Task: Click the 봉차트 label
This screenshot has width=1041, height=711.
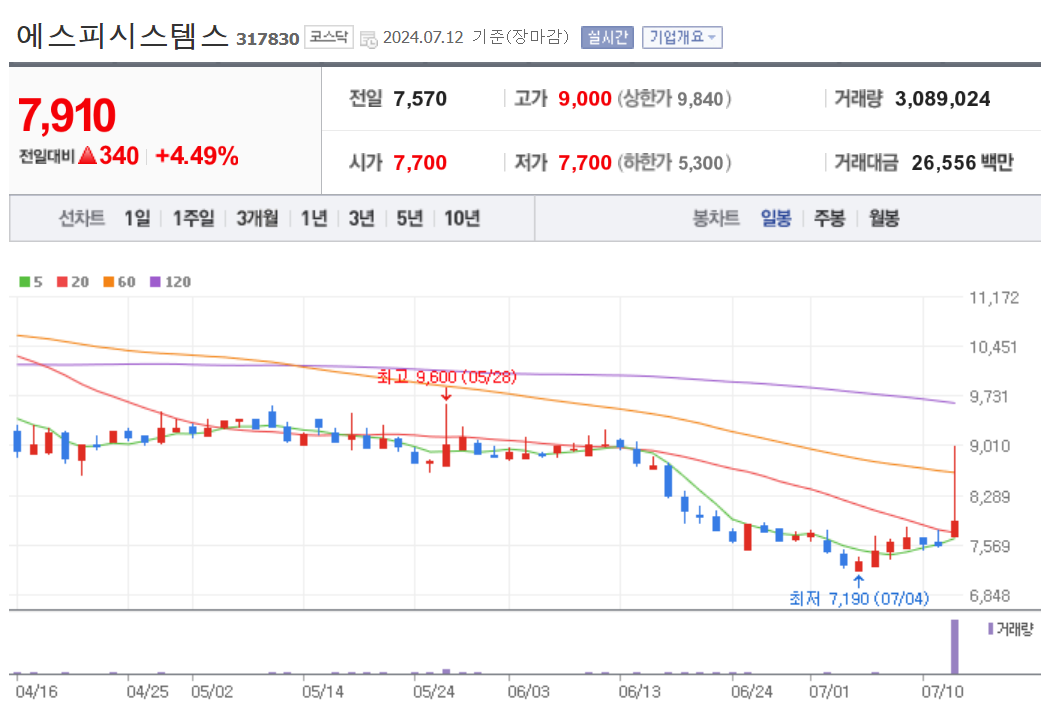Action: pyautogui.click(x=716, y=218)
